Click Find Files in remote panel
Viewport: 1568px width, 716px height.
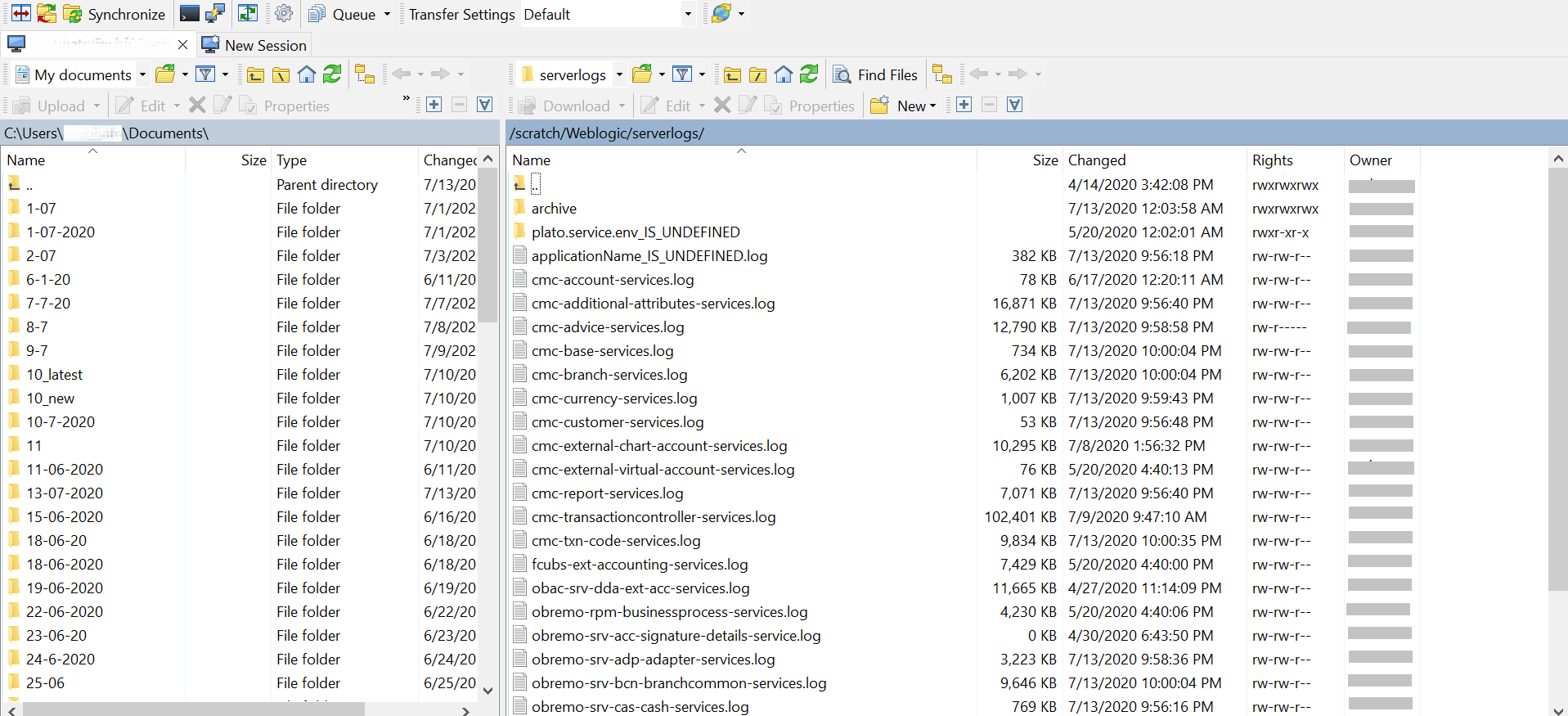(x=875, y=74)
